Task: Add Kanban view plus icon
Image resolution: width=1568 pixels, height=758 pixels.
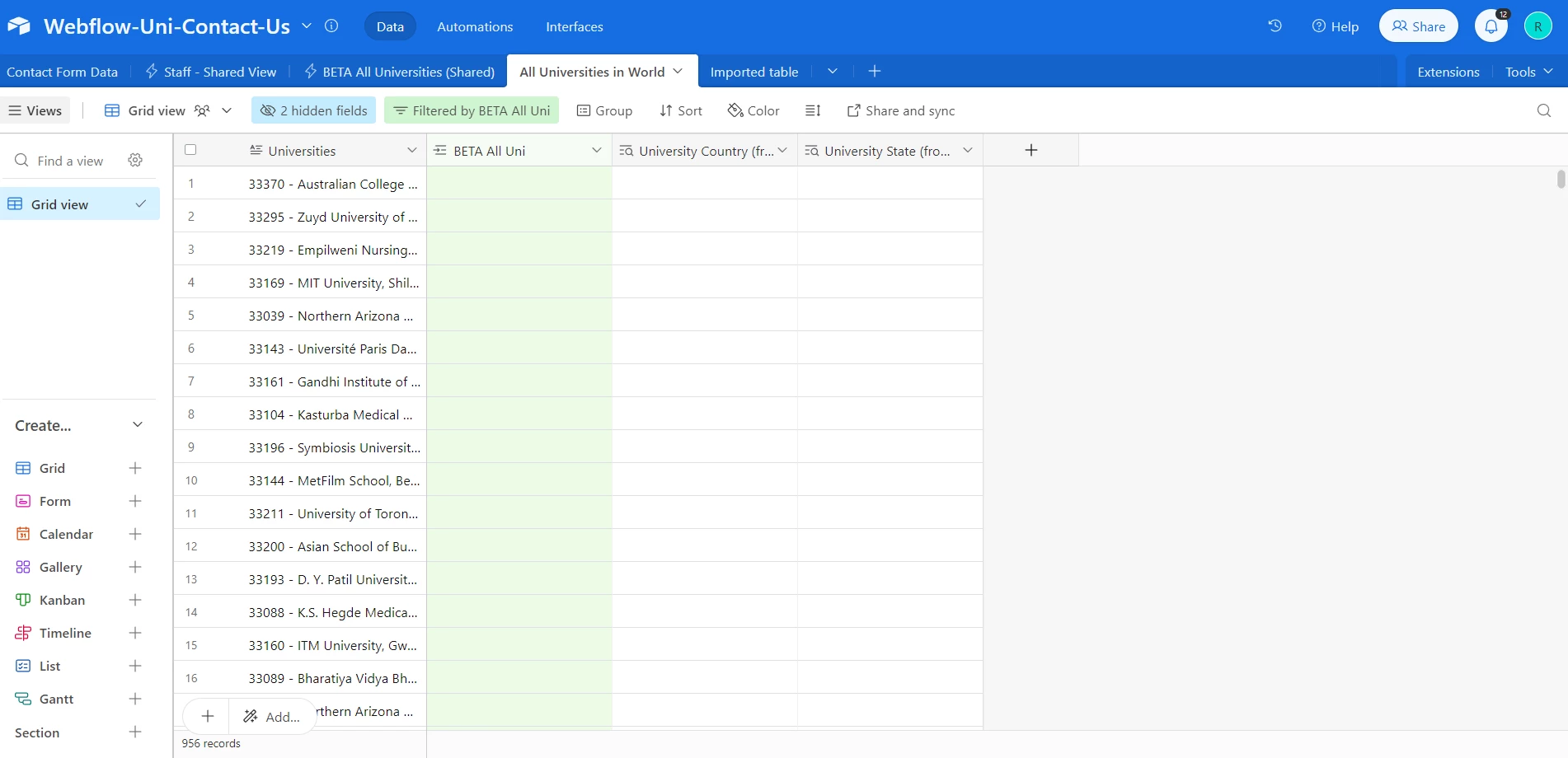Action: [135, 600]
